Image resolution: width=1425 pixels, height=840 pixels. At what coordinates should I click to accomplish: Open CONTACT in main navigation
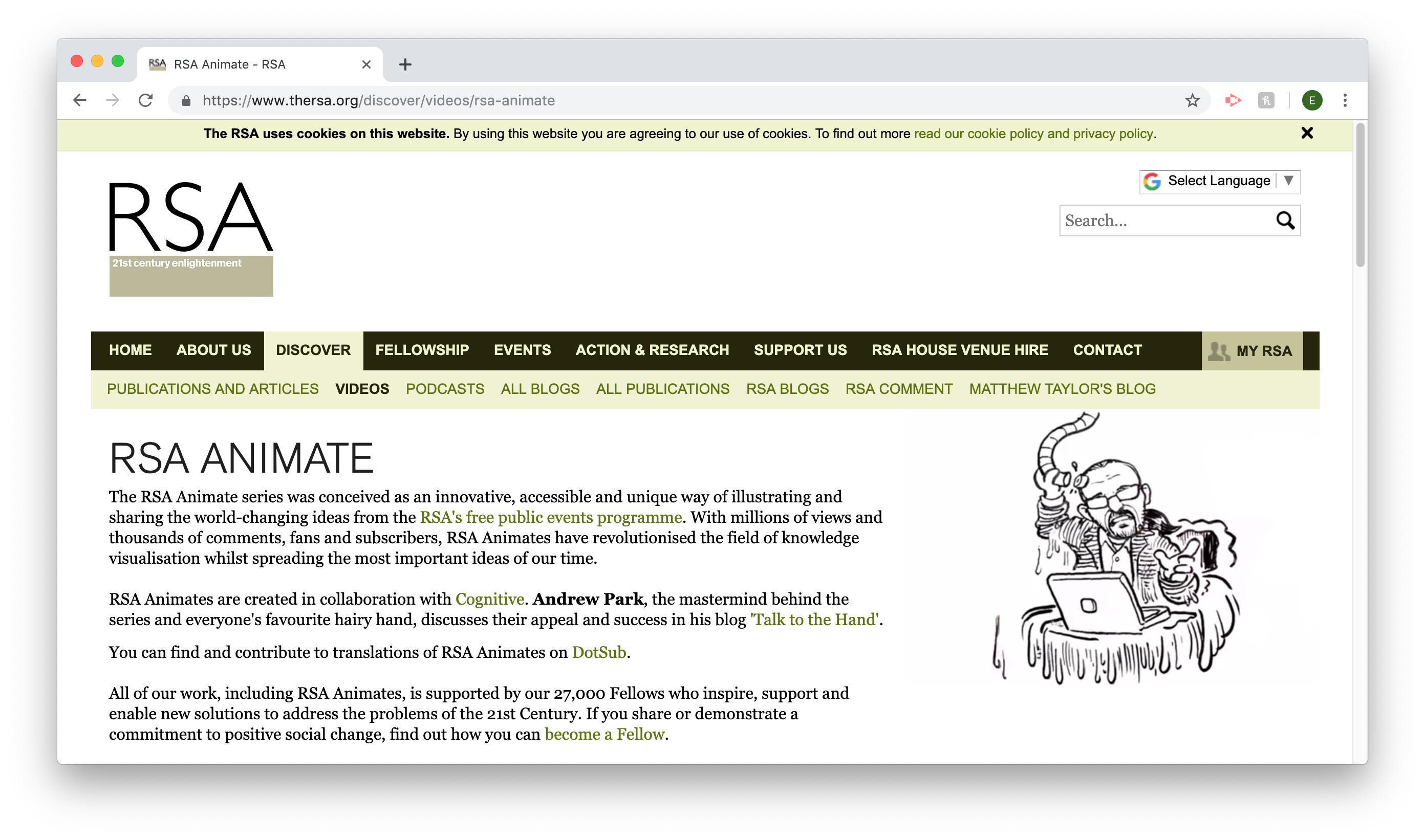(x=1107, y=350)
